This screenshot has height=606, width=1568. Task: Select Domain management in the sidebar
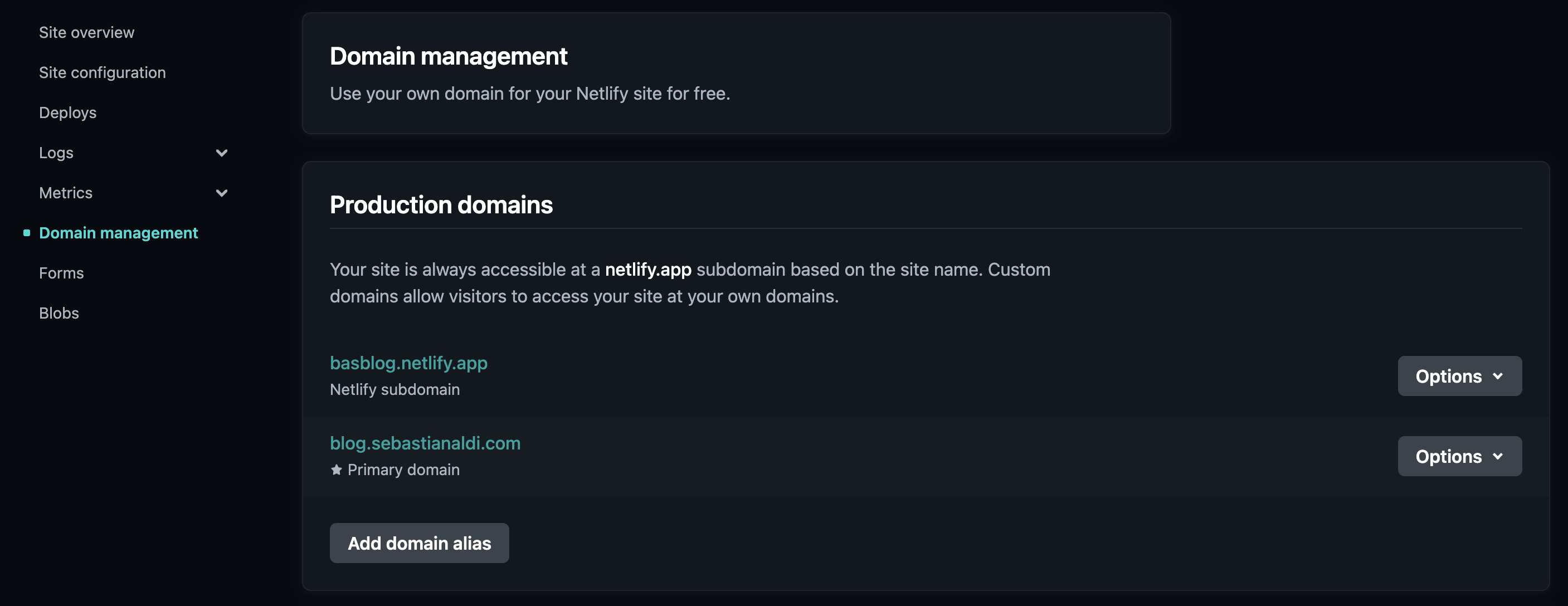coord(119,232)
